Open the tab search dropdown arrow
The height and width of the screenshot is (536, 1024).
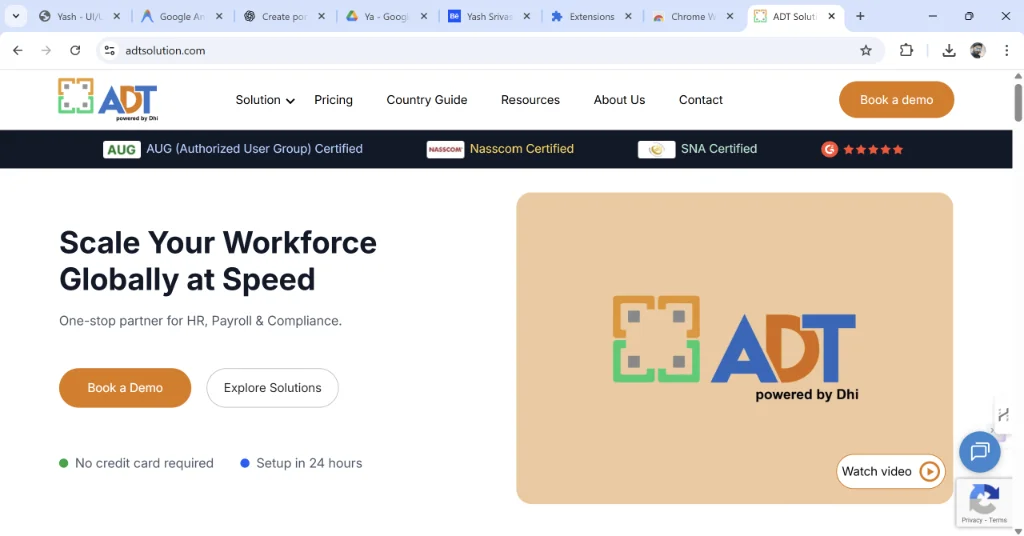point(16,16)
